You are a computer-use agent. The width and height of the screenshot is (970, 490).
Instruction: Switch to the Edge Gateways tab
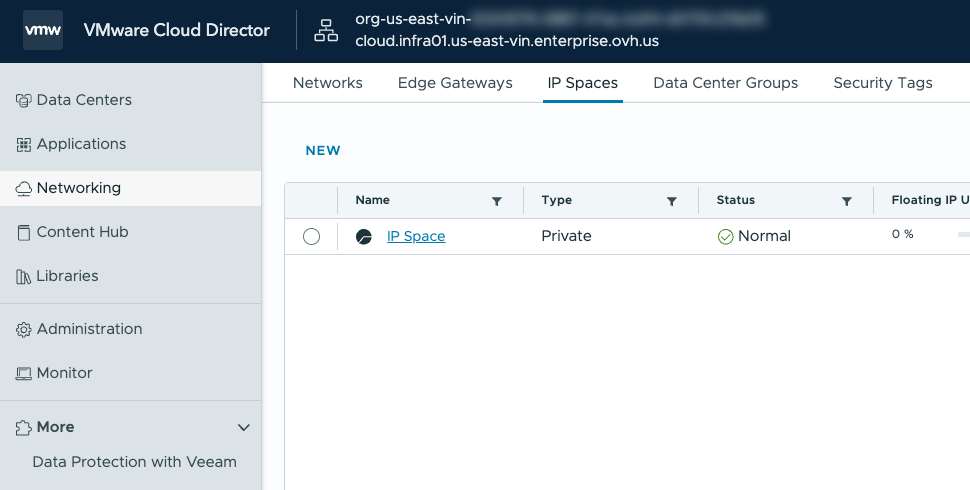[455, 83]
